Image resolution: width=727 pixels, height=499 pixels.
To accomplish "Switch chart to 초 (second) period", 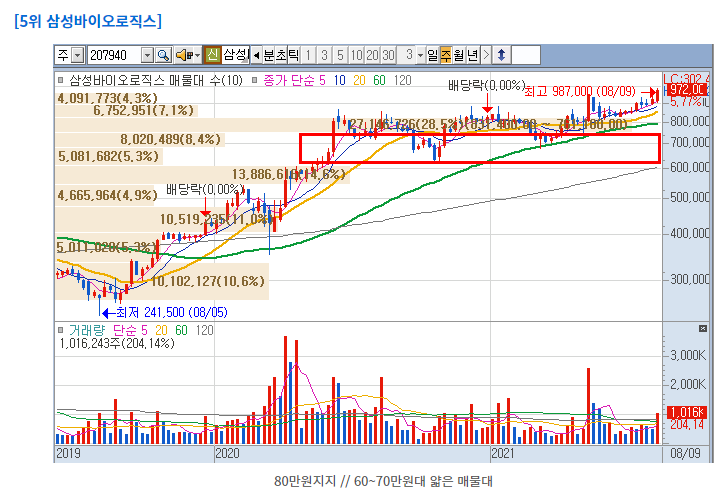I will click(x=281, y=55).
